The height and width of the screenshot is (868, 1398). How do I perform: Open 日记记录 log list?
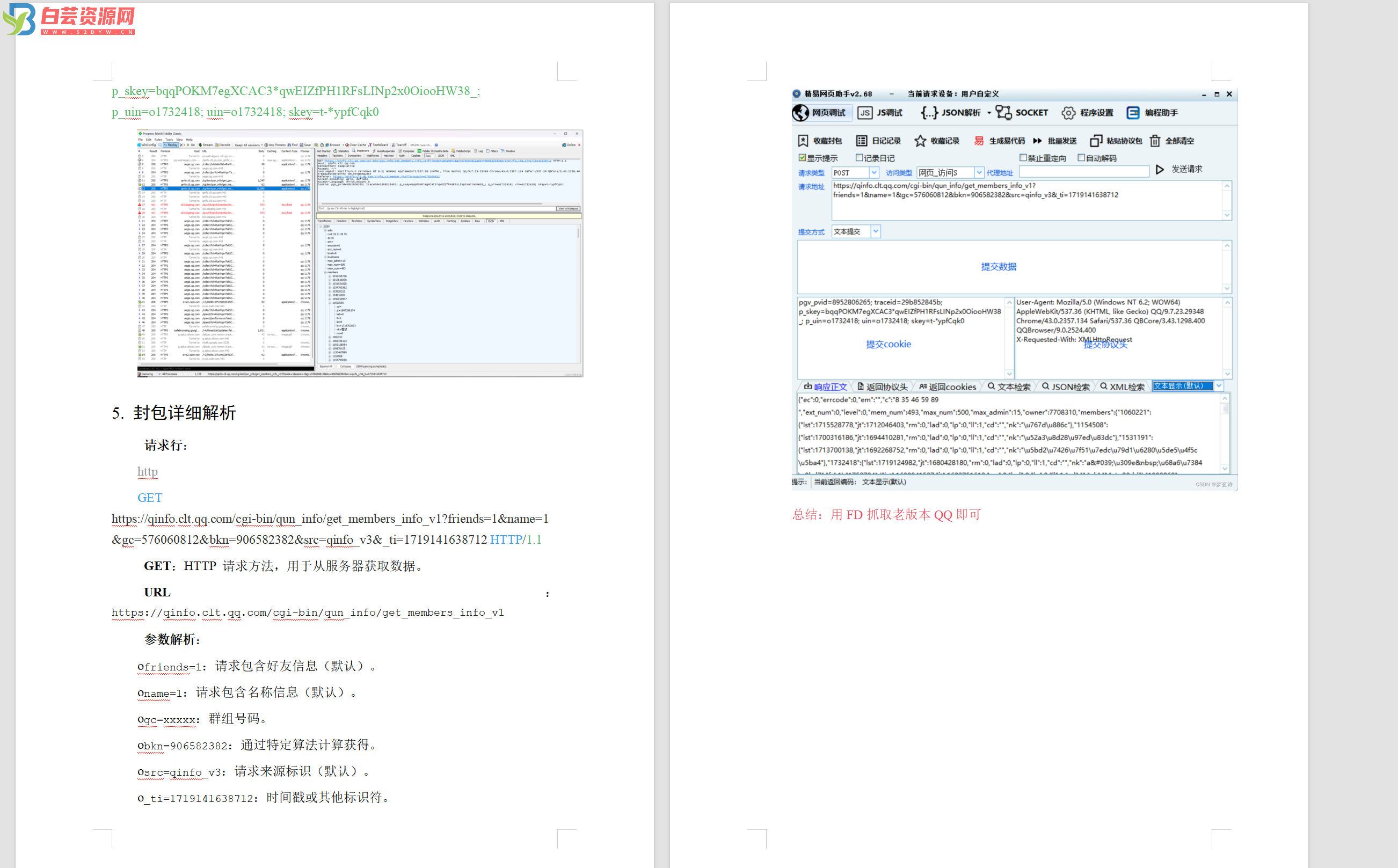tap(878, 141)
